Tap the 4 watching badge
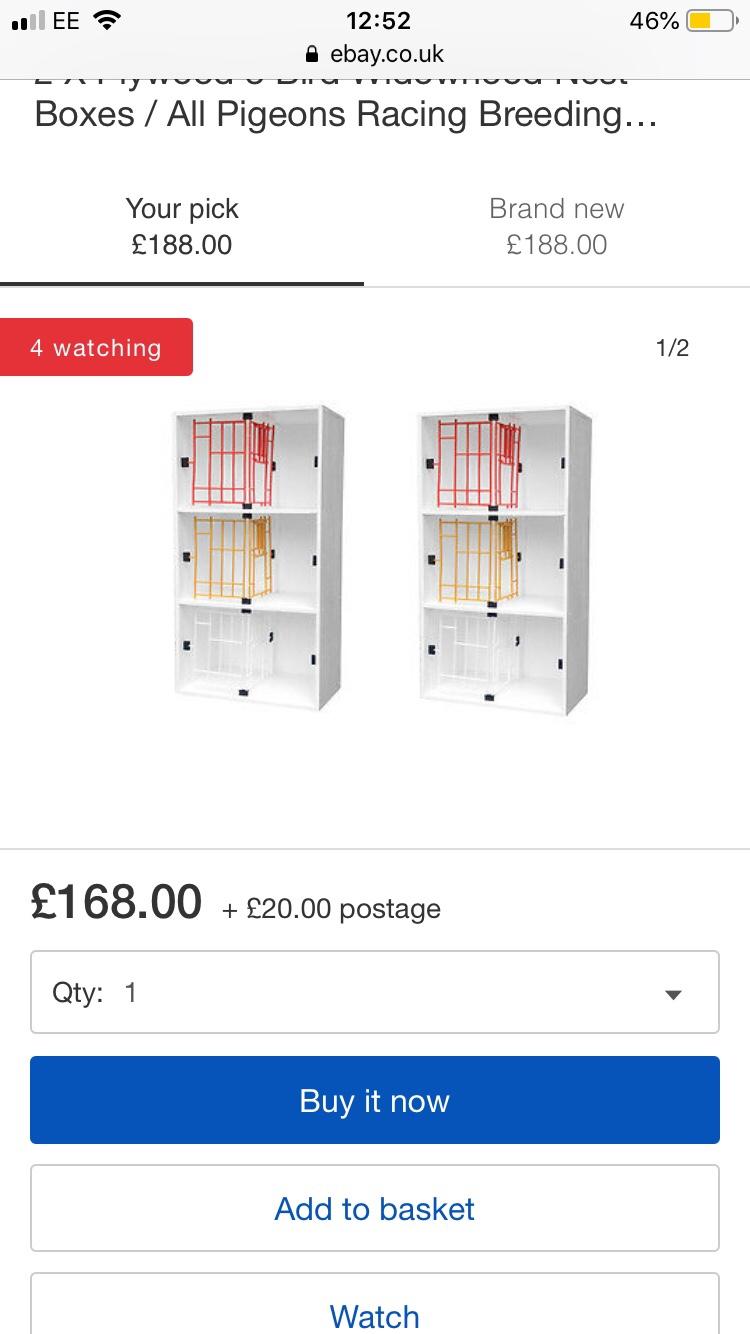This screenshot has height=1334, width=750. (97, 347)
